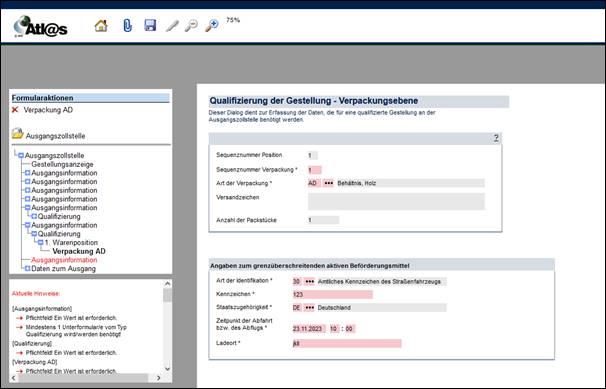The width and height of the screenshot is (606, 389).
Task: Open attachments with the paperclip icon
Action: pyautogui.click(x=127, y=25)
